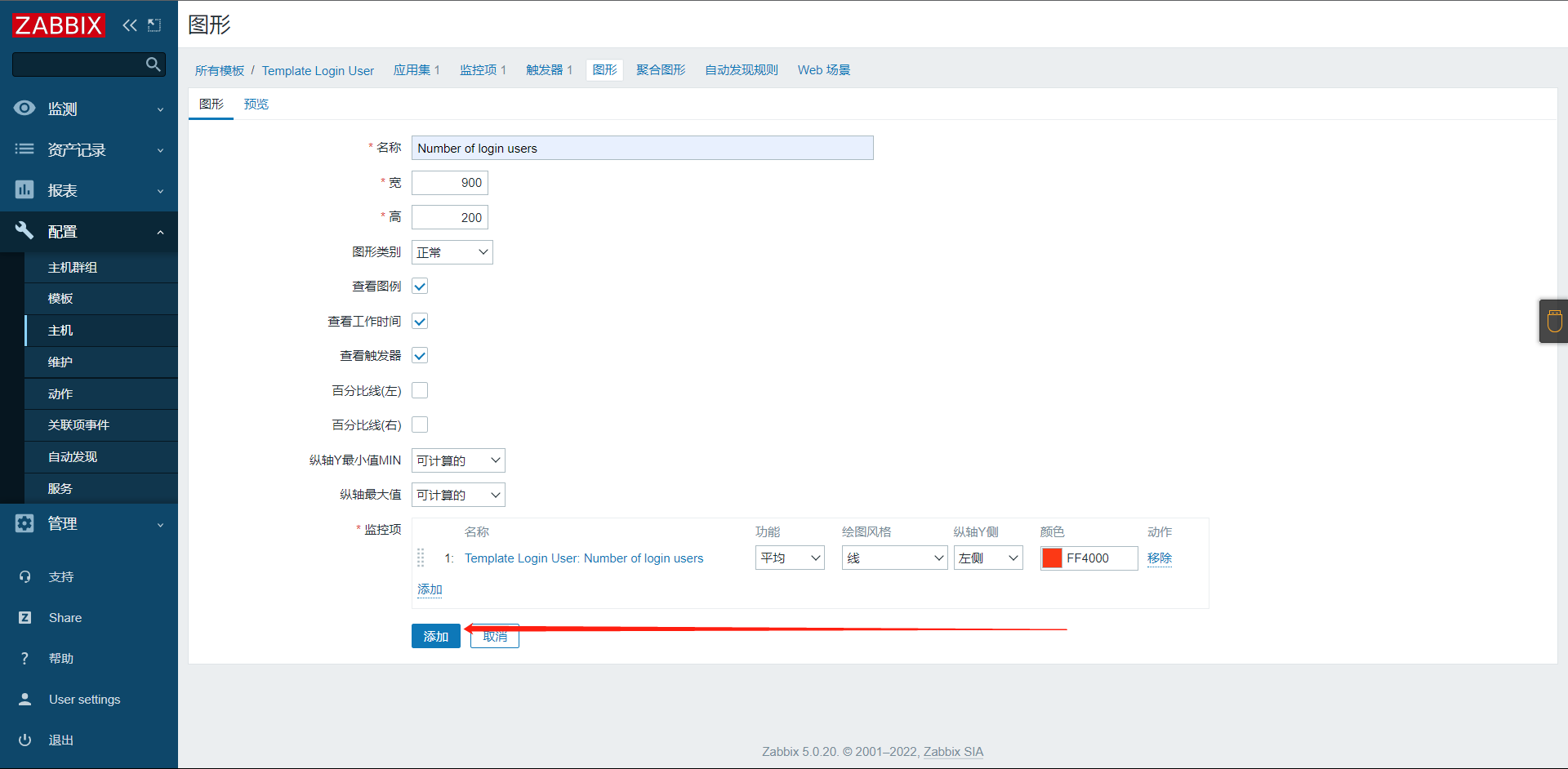
Task: Switch to the 预览 tab
Action: coord(256,104)
